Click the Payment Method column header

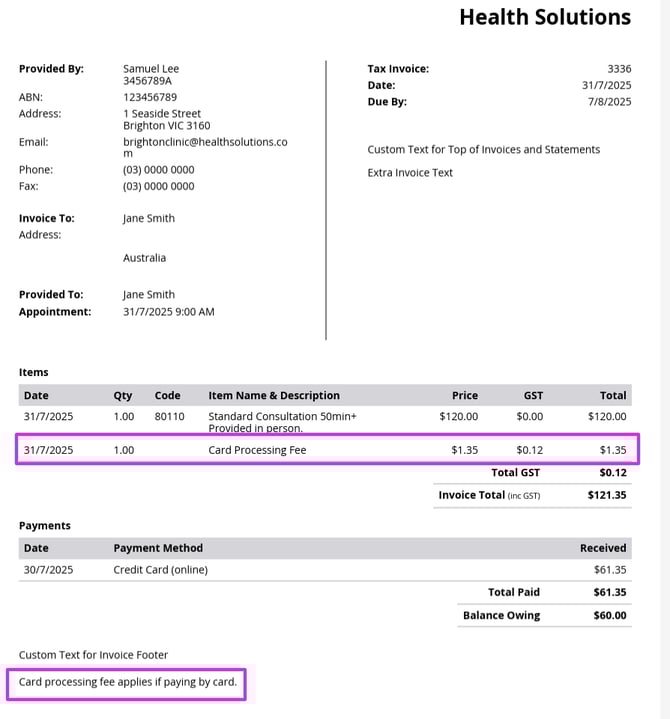158,548
